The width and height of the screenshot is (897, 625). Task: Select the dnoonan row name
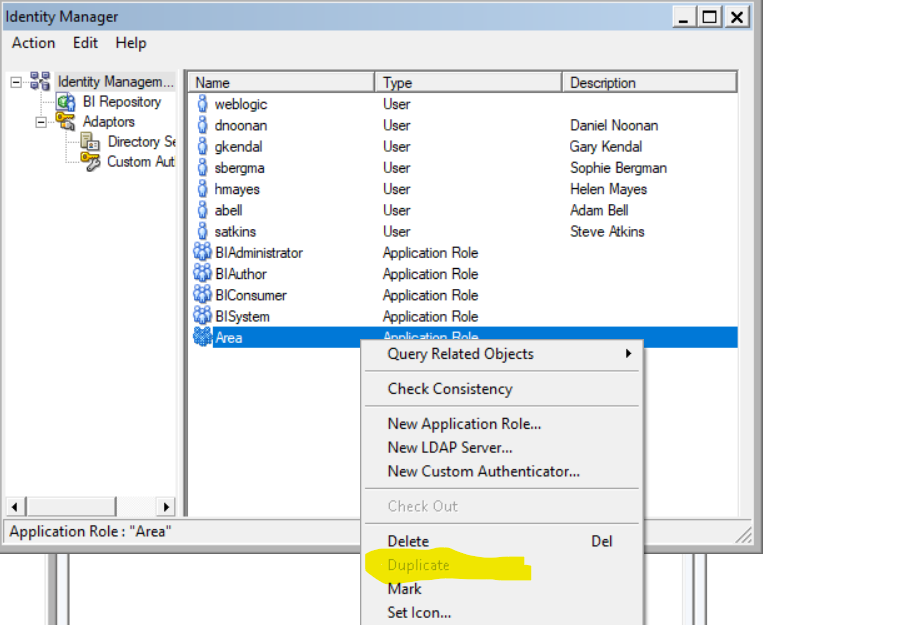241,125
